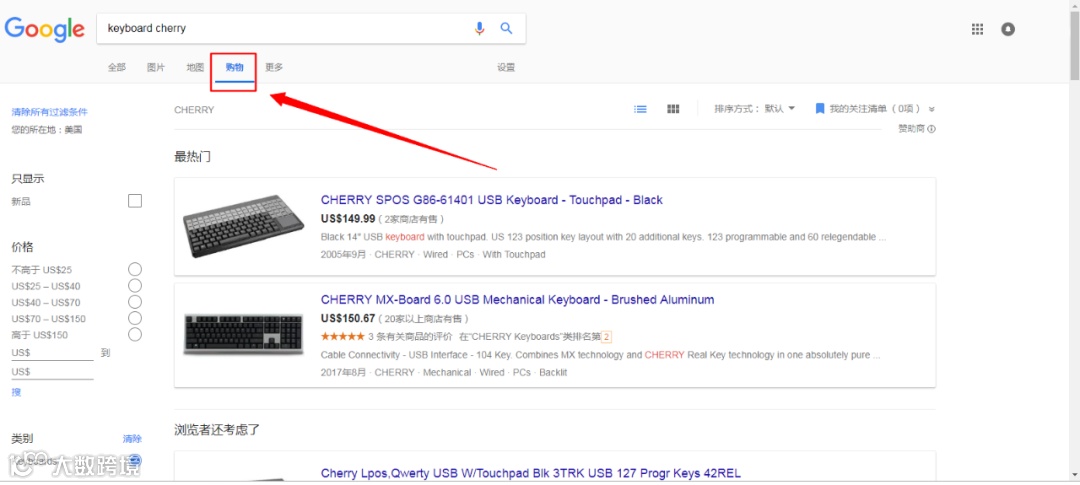Open CHERRY SPOS G86-61401 USB Keyboard link
Screen dimensions: 1080x485
click(x=492, y=200)
